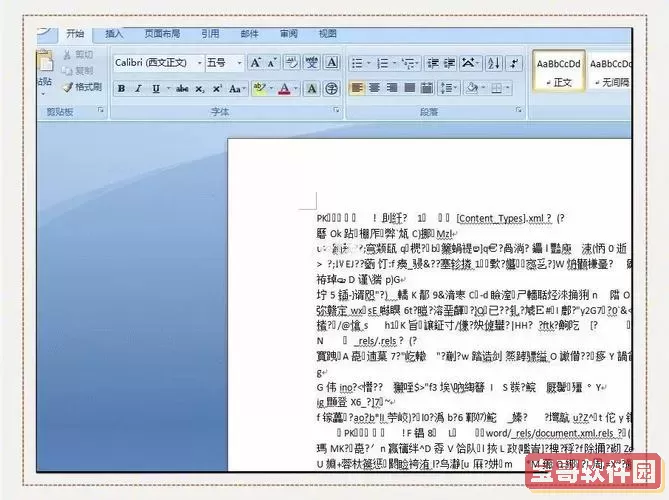Open the font color dropdown arrow

point(295,89)
